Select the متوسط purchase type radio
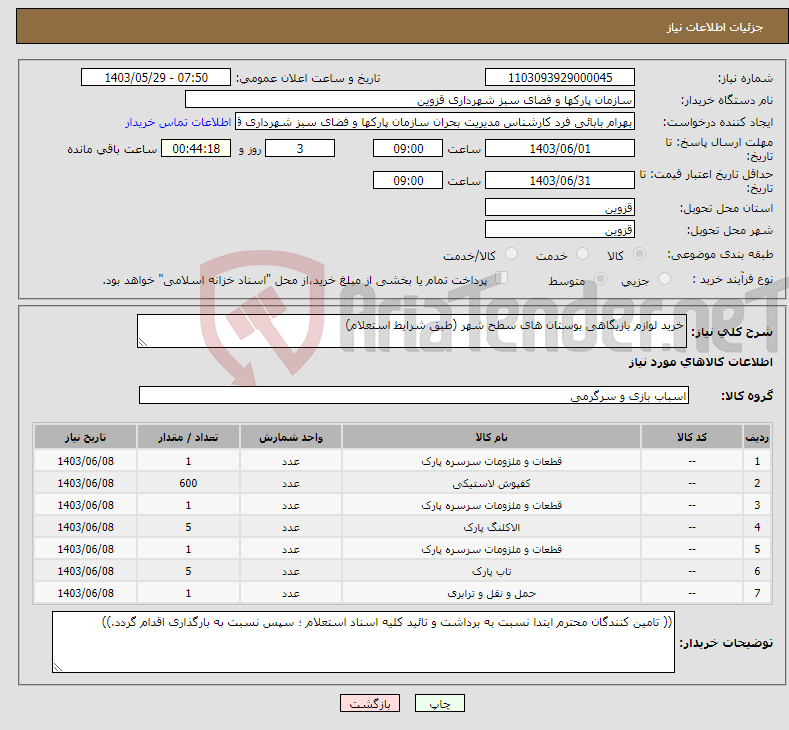Screen dimensions: 789x730 600,279
